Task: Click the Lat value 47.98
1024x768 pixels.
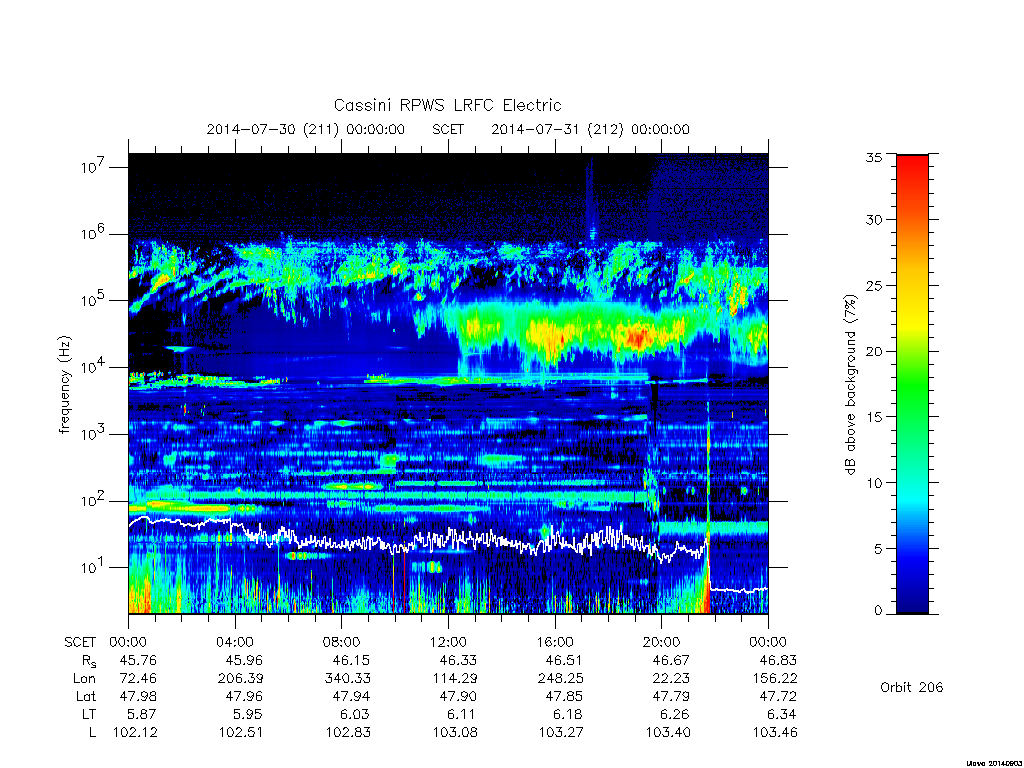Action: (x=138, y=696)
